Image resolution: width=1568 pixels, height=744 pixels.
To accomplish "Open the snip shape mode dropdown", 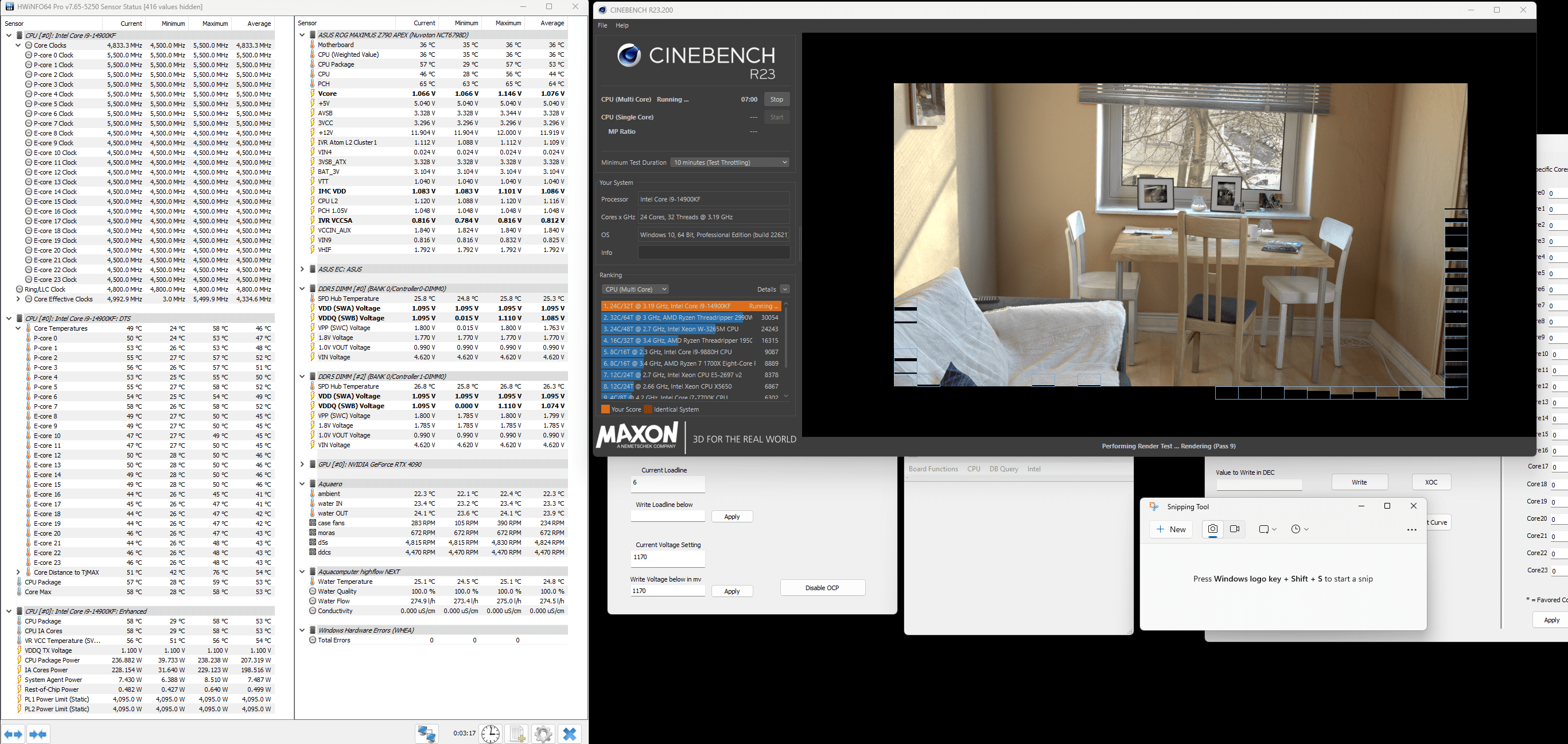I will (1267, 529).
